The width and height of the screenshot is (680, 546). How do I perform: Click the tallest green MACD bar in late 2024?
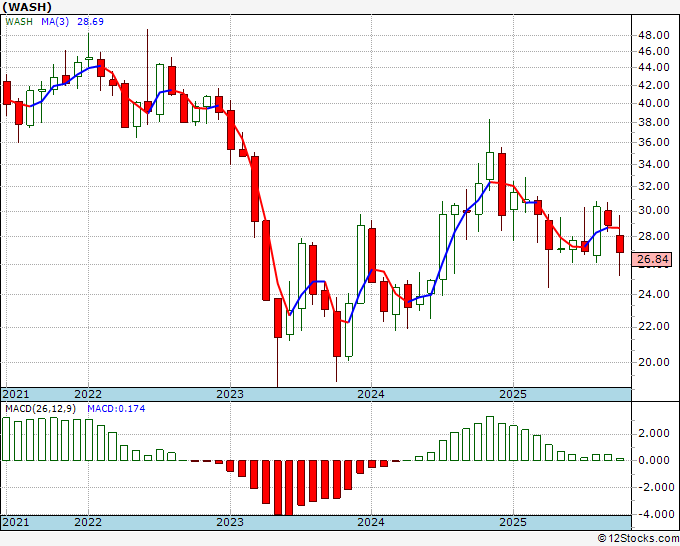click(490, 438)
